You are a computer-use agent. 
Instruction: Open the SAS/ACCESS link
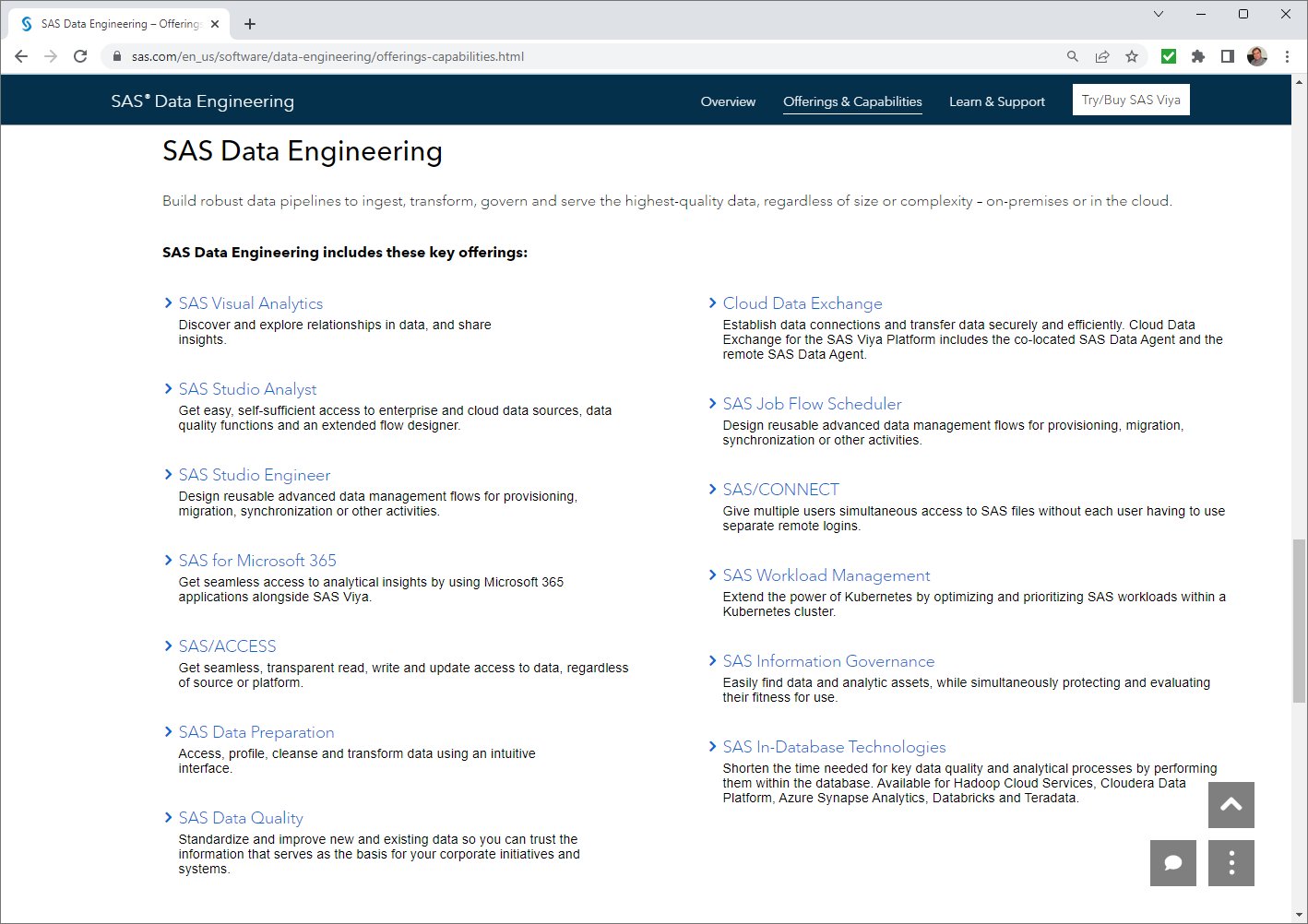point(227,646)
